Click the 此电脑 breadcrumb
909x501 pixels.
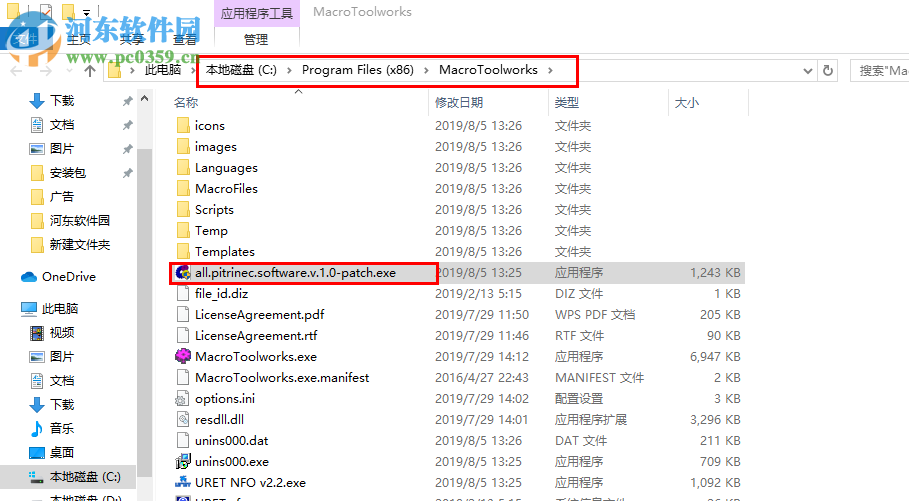163,70
